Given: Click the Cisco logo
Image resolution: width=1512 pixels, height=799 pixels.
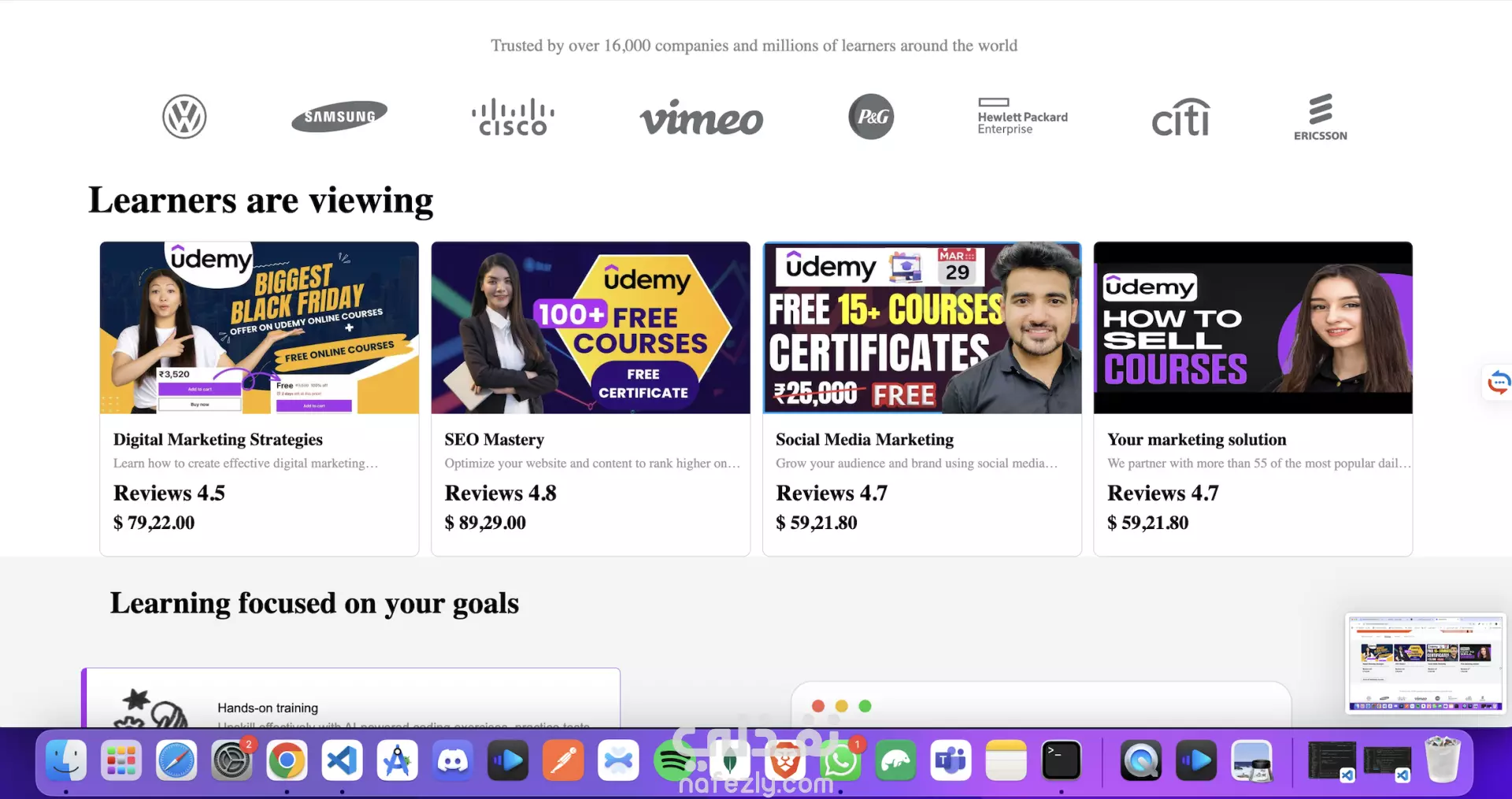Looking at the screenshot, I should [513, 117].
